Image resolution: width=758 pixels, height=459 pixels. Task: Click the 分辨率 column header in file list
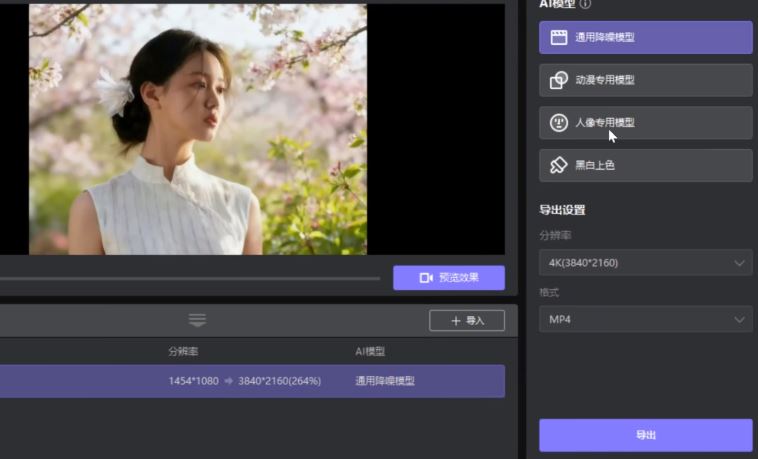tap(183, 352)
